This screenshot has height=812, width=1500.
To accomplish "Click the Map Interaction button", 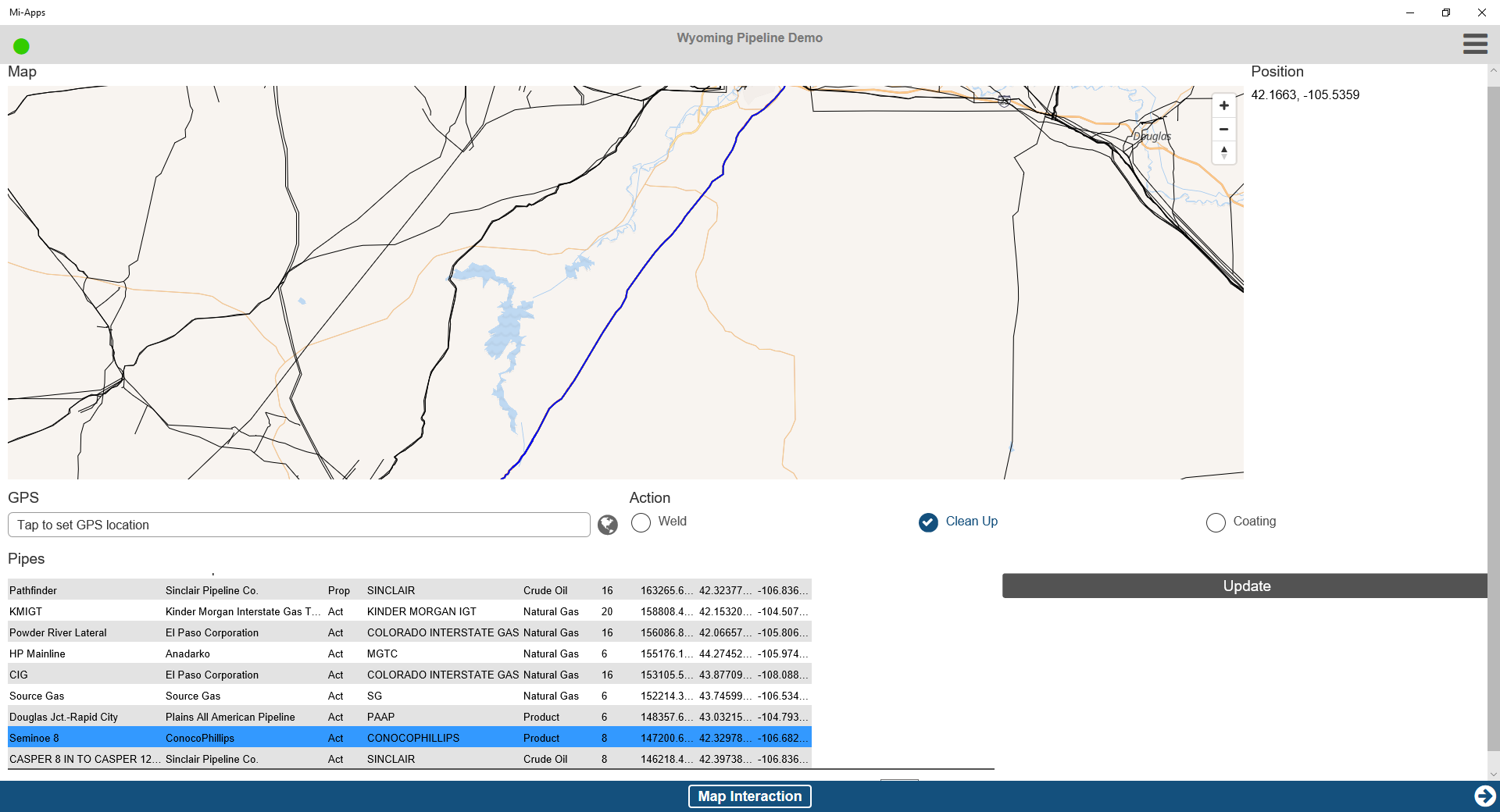I will pyautogui.click(x=750, y=796).
